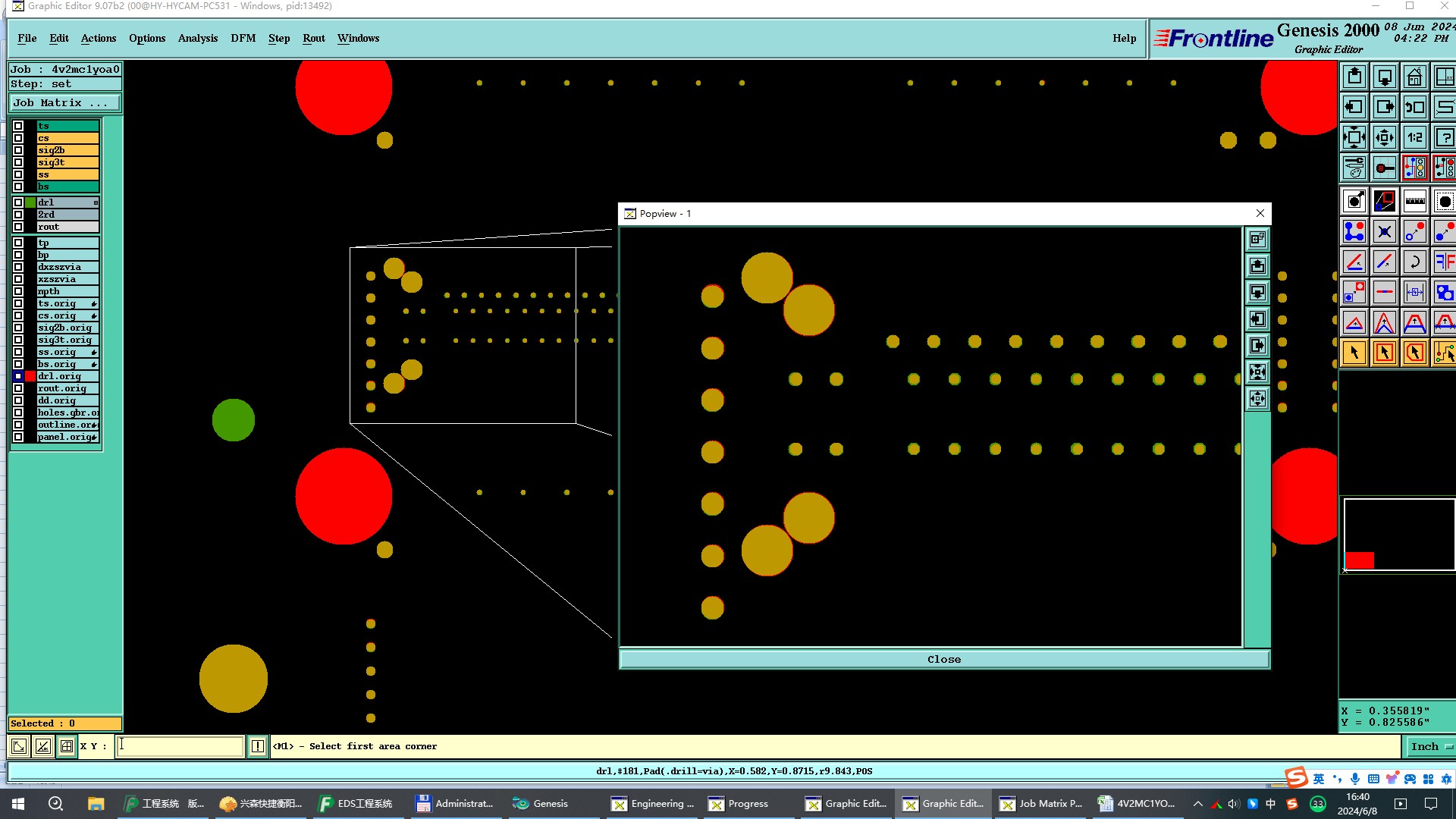The width and height of the screenshot is (1456, 819).
Task: Click the Home view icon
Action: [1414, 77]
